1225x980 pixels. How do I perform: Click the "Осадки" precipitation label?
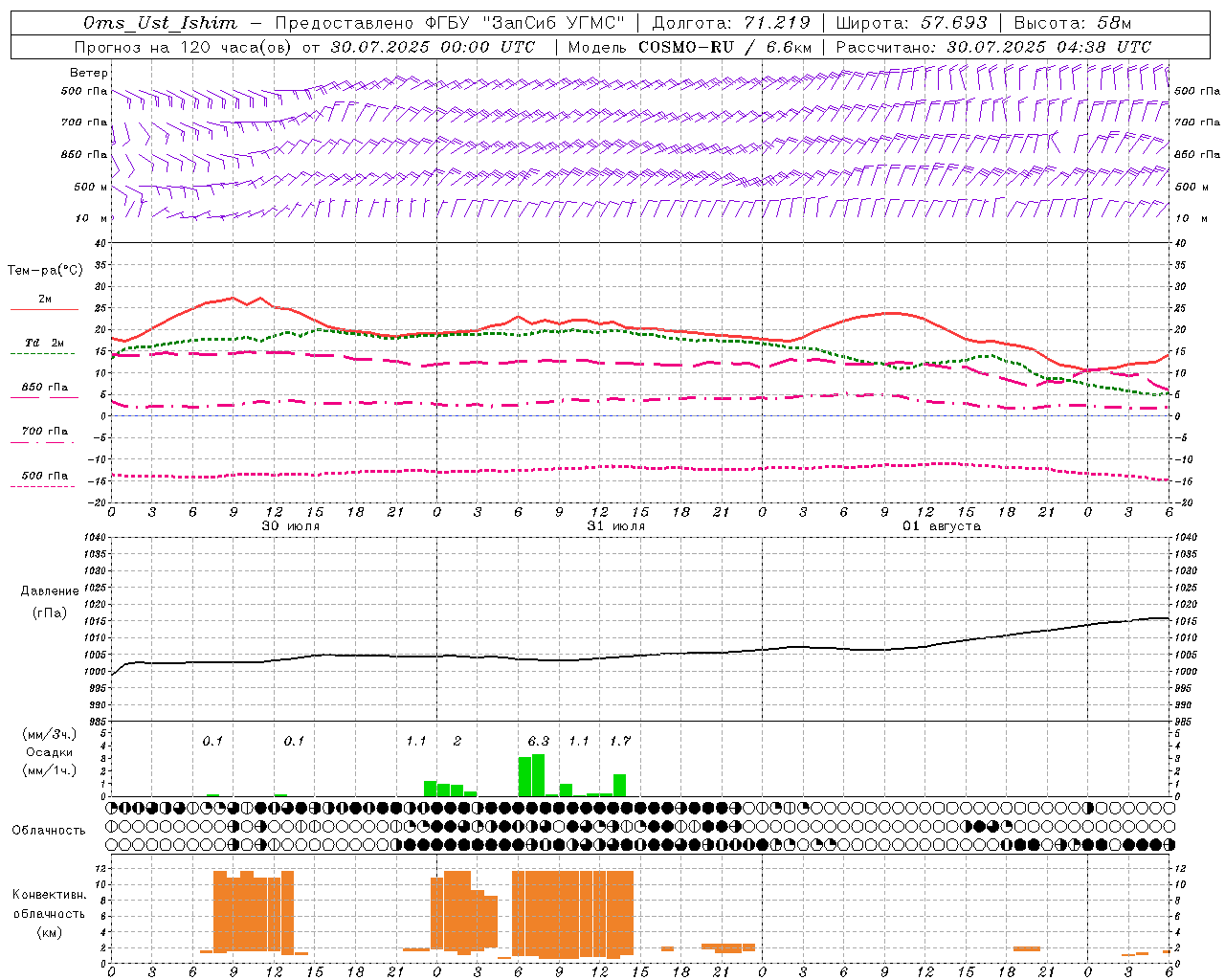[x=50, y=752]
